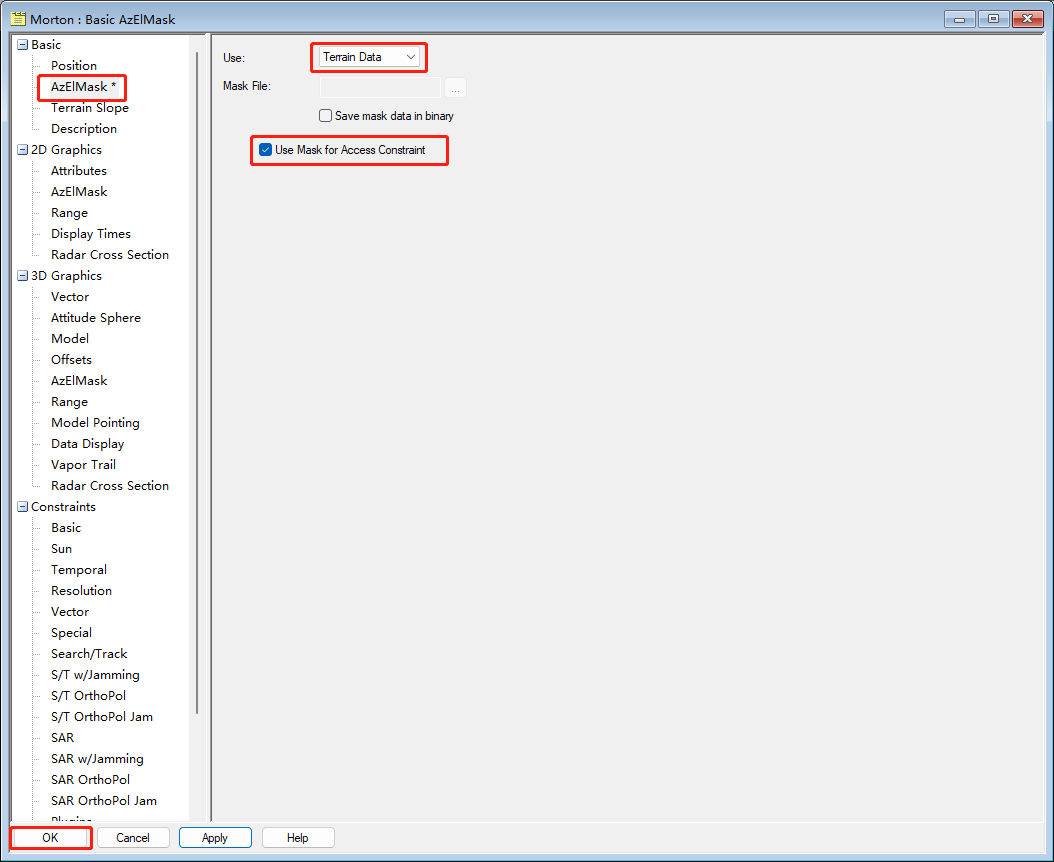Viewport: 1054px width, 862px height.
Task: Click the application icon in the title bar
Action: click(17, 18)
